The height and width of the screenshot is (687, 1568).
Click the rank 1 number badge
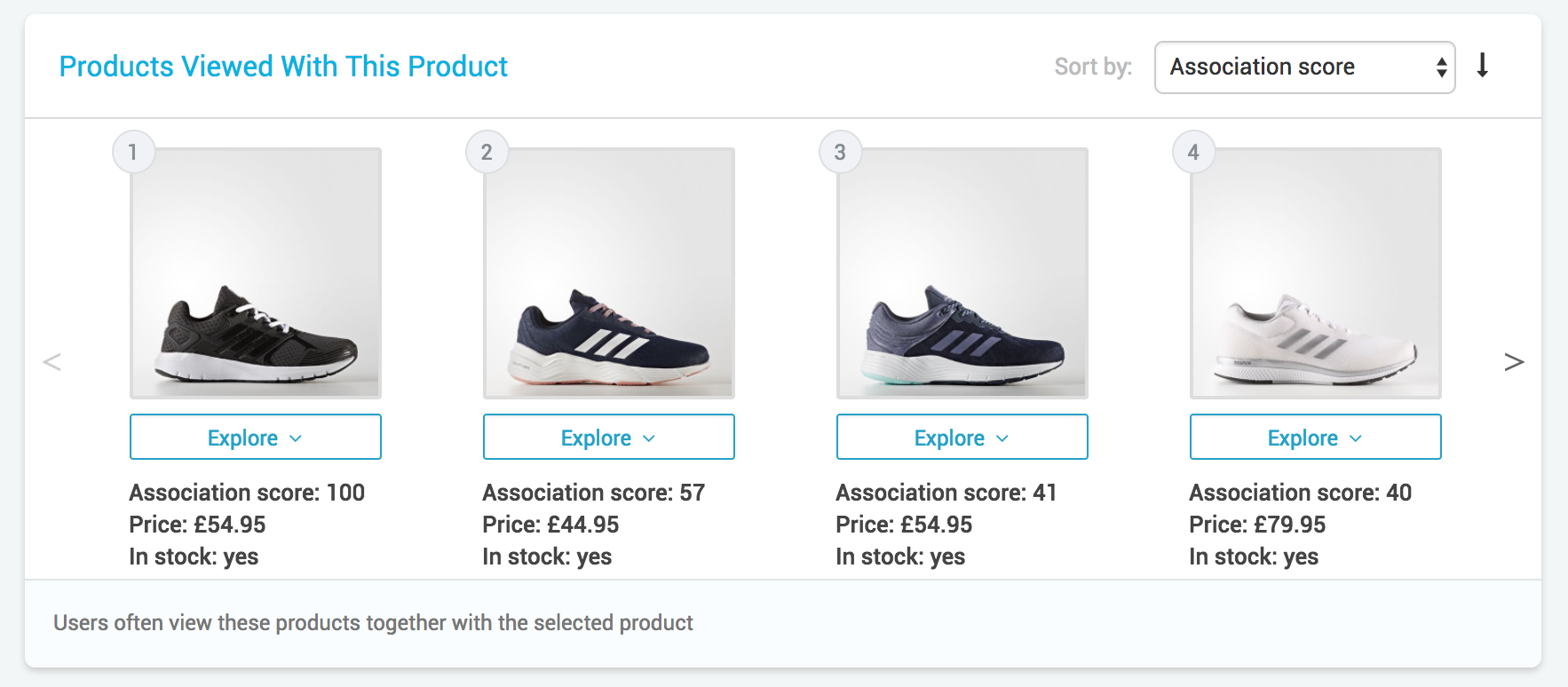[x=133, y=153]
